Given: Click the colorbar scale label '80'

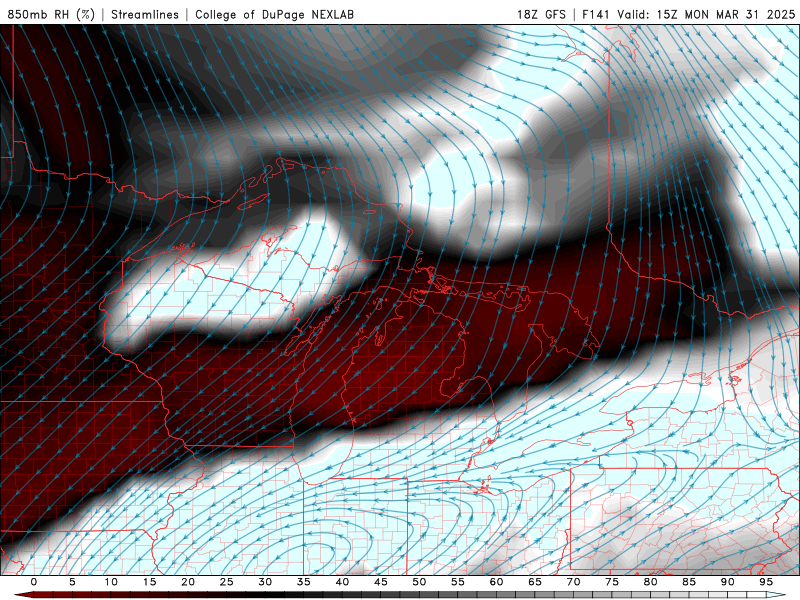Looking at the screenshot, I should [x=650, y=582].
